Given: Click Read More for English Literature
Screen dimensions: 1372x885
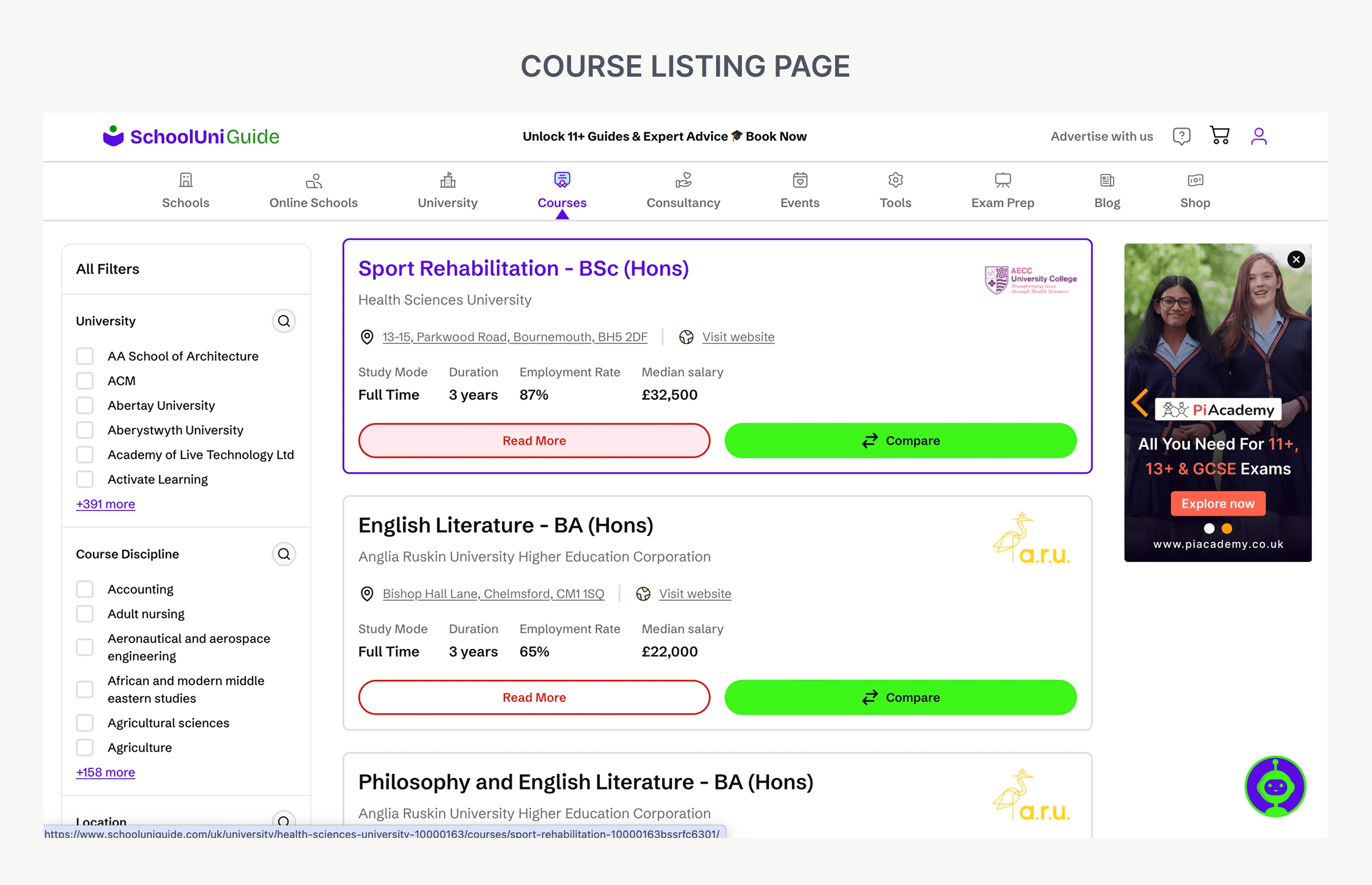Looking at the screenshot, I should click(534, 697).
